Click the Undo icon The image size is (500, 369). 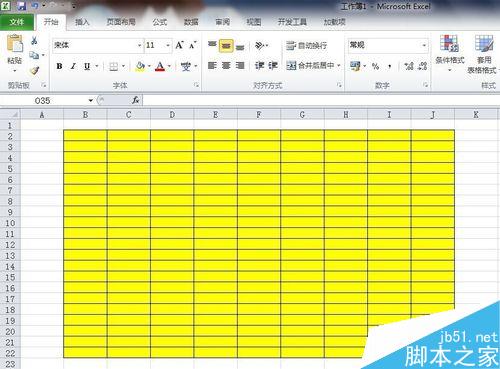[35, 5]
